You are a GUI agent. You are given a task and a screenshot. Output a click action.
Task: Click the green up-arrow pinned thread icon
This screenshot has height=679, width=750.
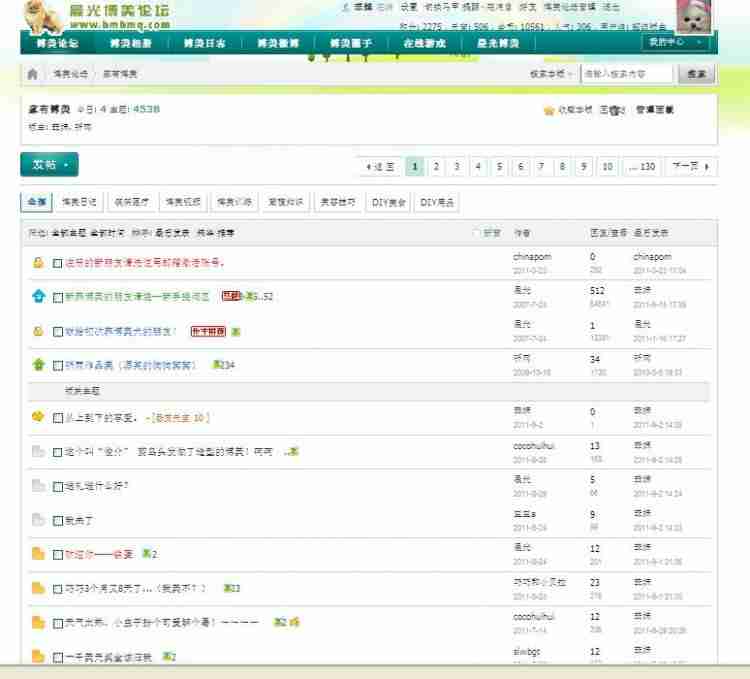coord(38,365)
